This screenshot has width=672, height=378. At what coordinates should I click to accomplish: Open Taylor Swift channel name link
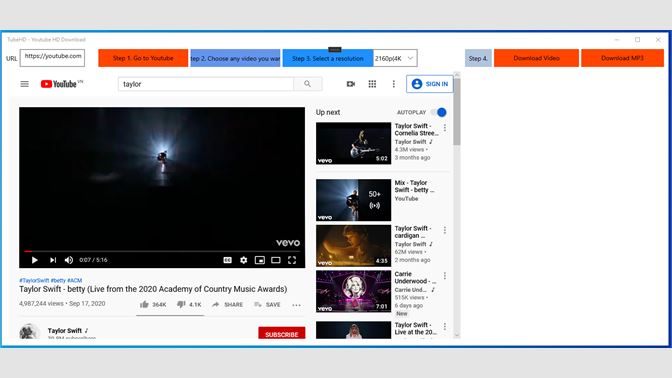pos(65,330)
